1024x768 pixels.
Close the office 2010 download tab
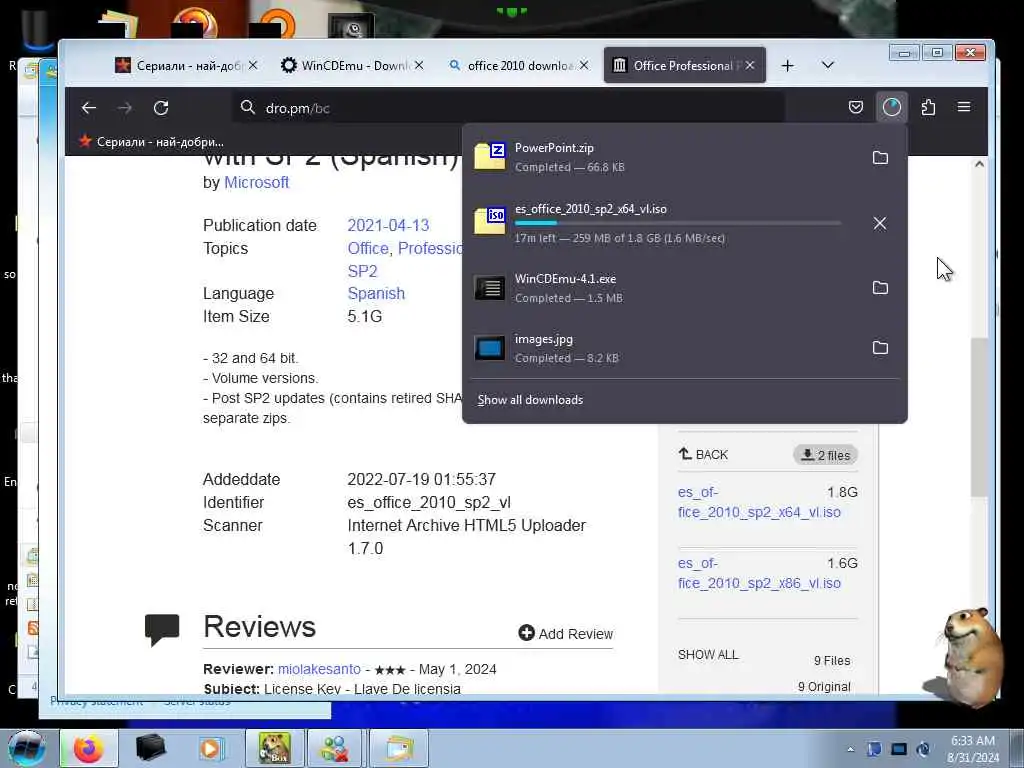(x=584, y=65)
